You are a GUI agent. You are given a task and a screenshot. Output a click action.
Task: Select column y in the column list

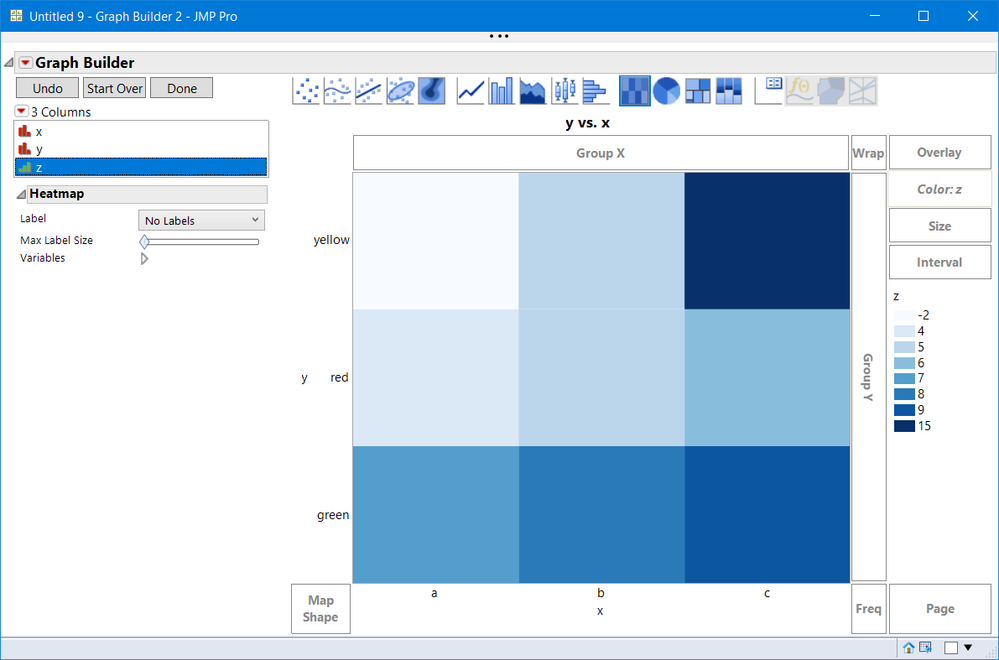coord(141,149)
